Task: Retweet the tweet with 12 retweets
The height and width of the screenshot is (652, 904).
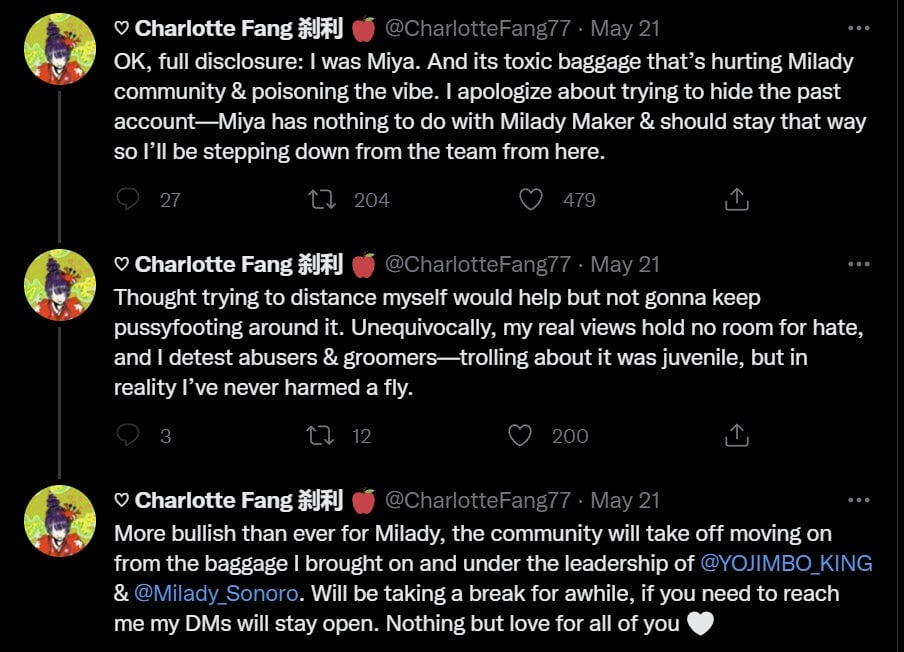Action: click(x=324, y=435)
